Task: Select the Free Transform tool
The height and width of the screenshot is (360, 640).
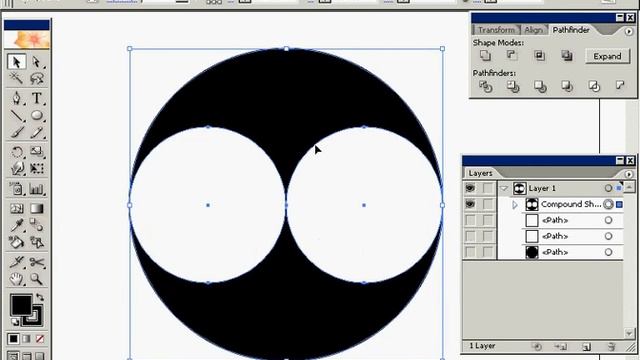Action: tap(36, 169)
